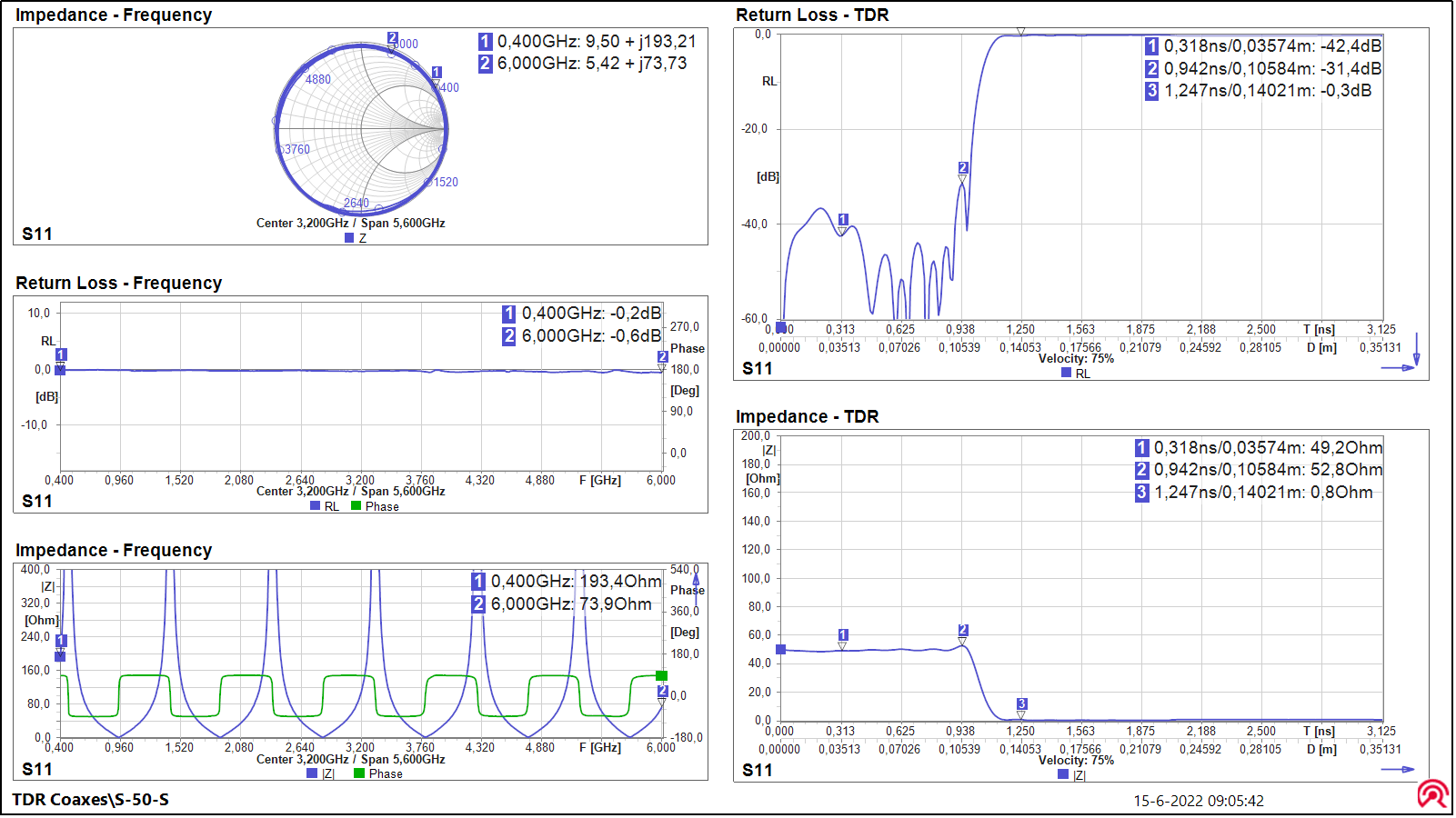The width and height of the screenshot is (1456, 818).
Task: Click the readout '6,000GHz: -0,6dB'
Action: pyautogui.click(x=591, y=336)
